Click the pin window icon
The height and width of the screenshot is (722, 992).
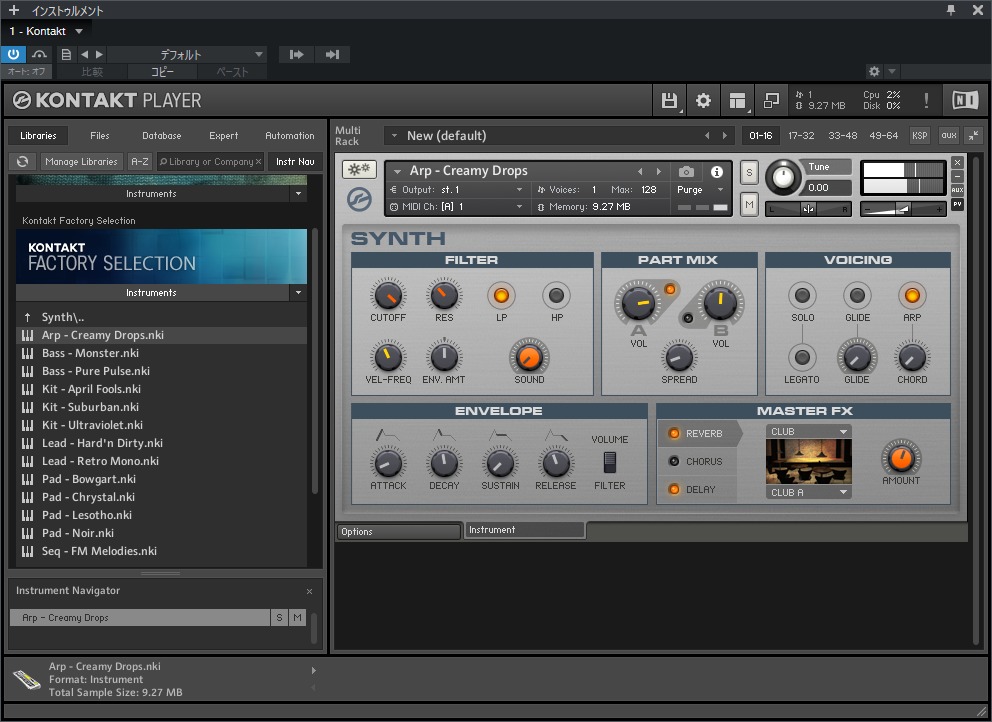click(951, 9)
